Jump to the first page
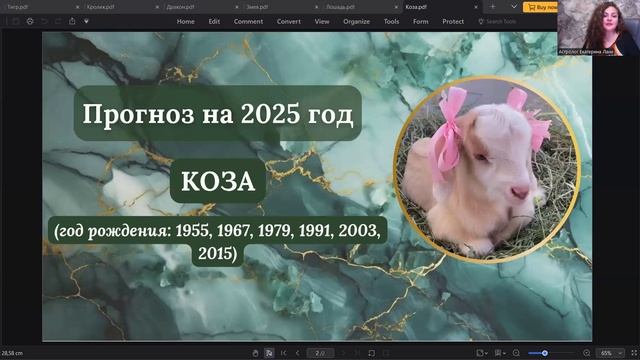Screen dimensions: 640x360 pyautogui.click(x=284, y=353)
